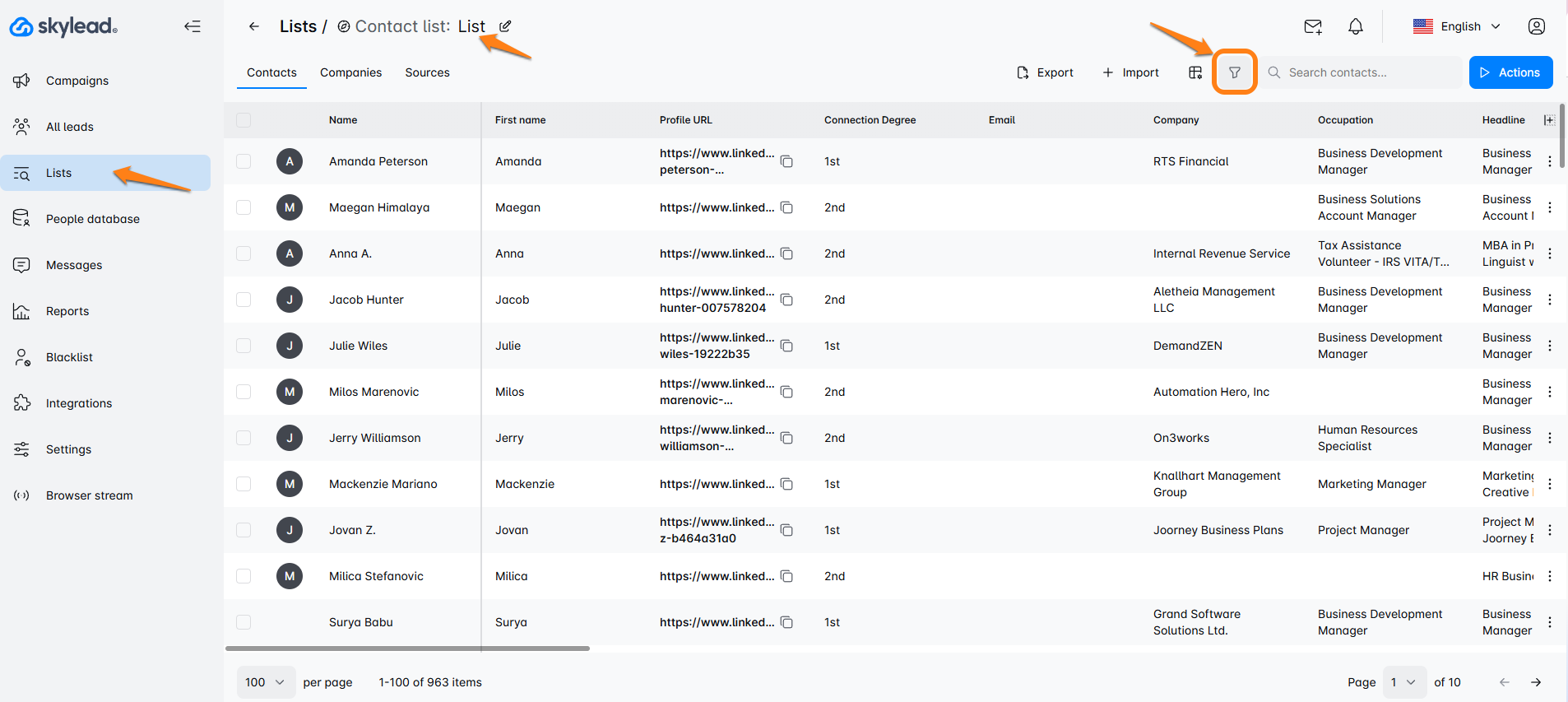Open the English language dropdown
Screen dimensions: 1568x702
click(x=1457, y=26)
